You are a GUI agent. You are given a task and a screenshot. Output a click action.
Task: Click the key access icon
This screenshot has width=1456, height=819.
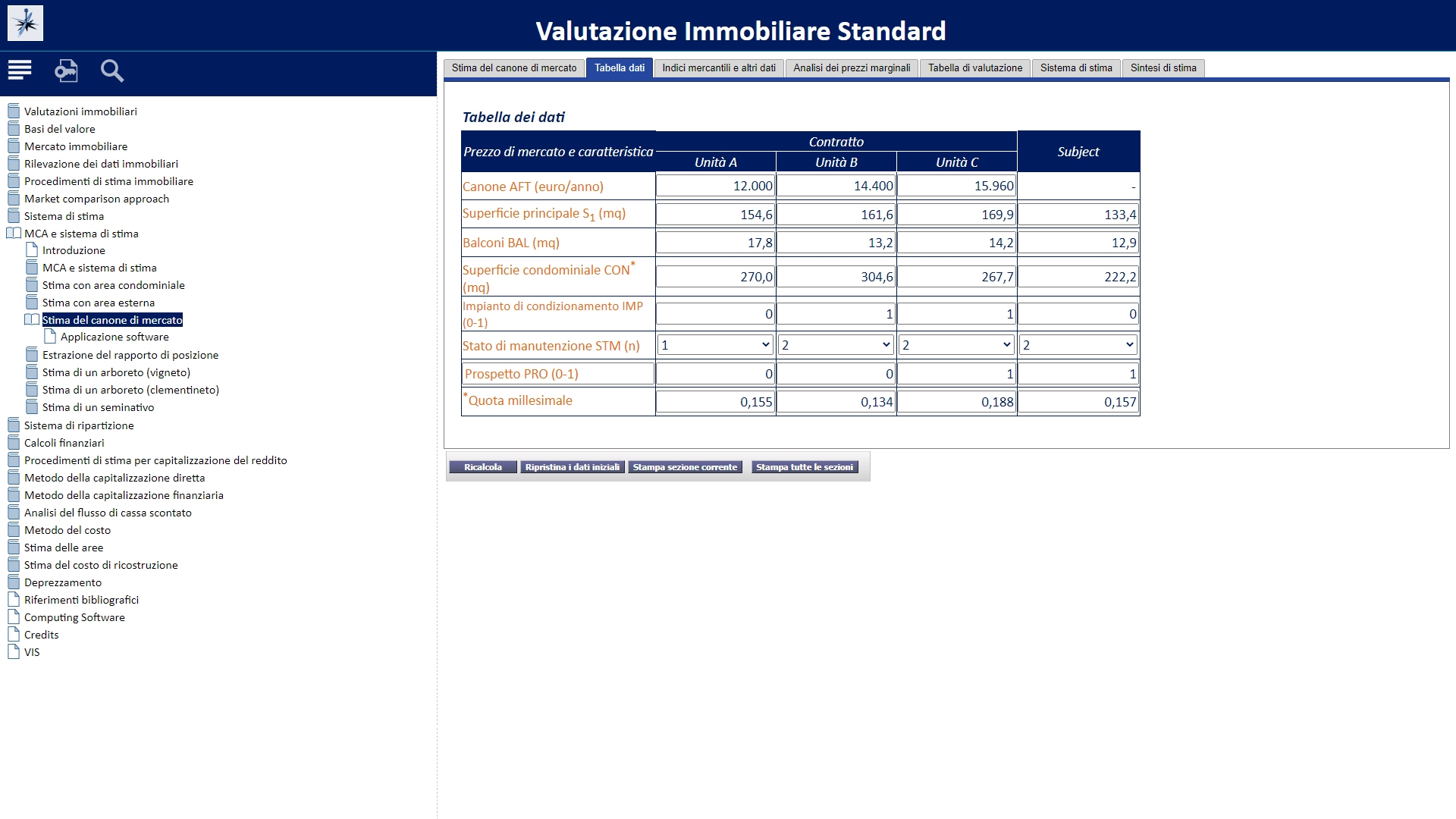(66, 71)
